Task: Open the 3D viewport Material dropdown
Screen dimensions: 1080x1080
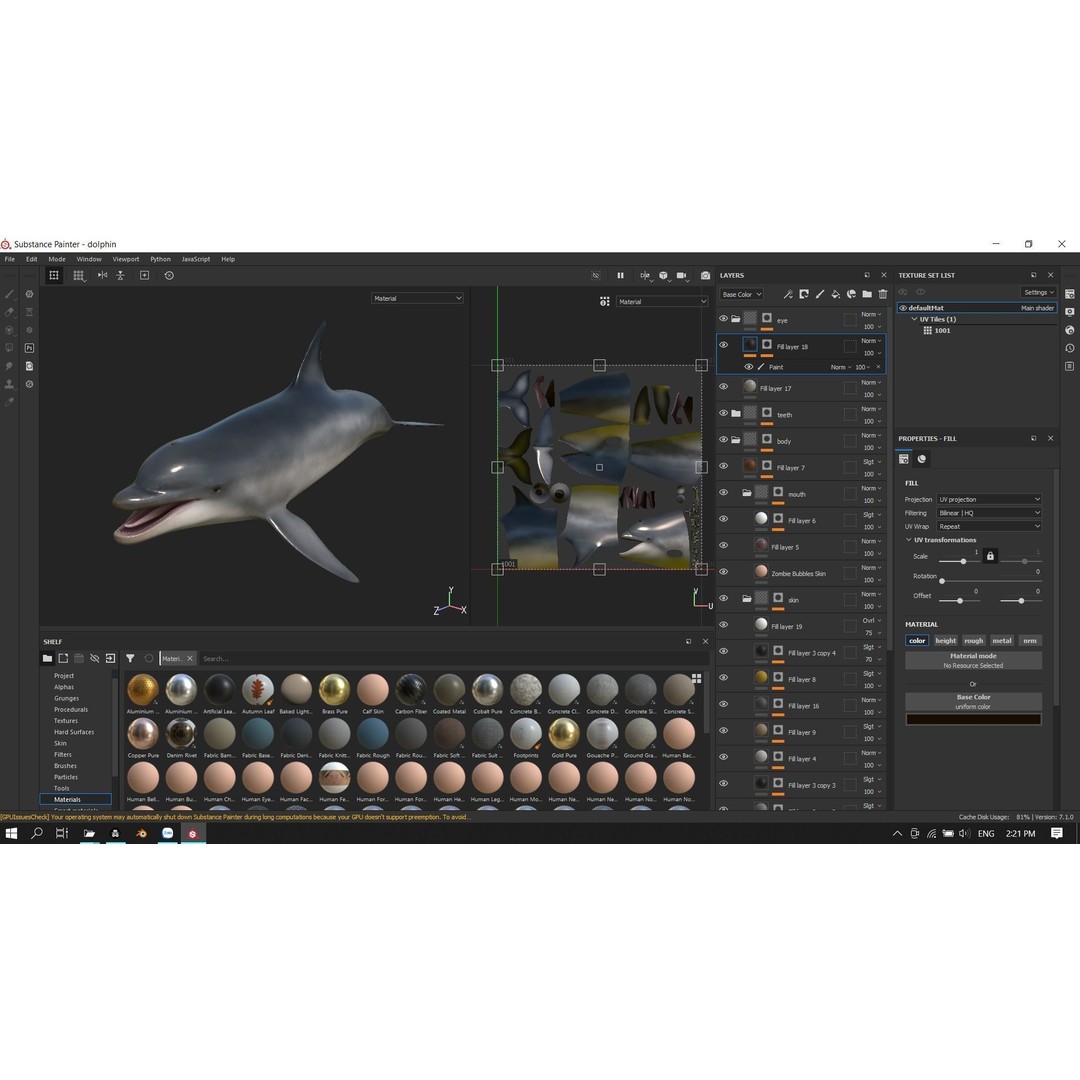Action: (x=417, y=298)
